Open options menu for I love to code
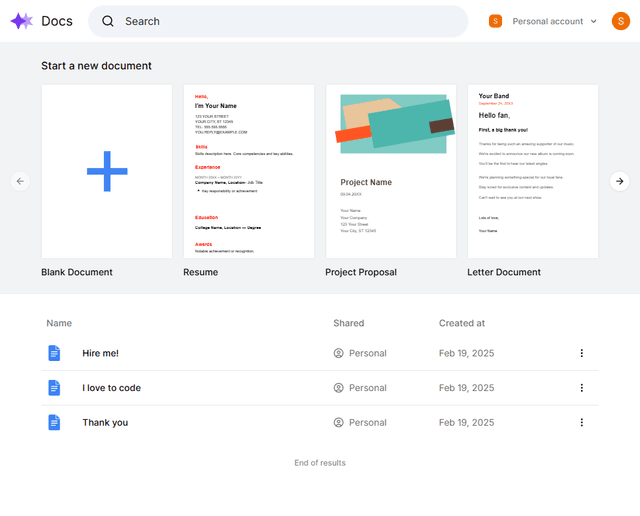The width and height of the screenshot is (640, 516). 581,388
